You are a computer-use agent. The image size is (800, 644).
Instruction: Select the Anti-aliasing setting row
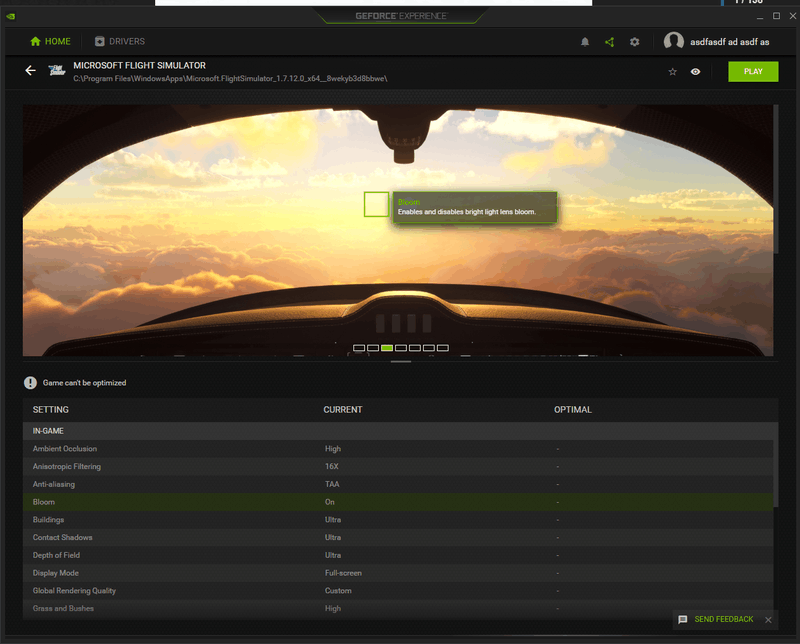tap(398, 484)
